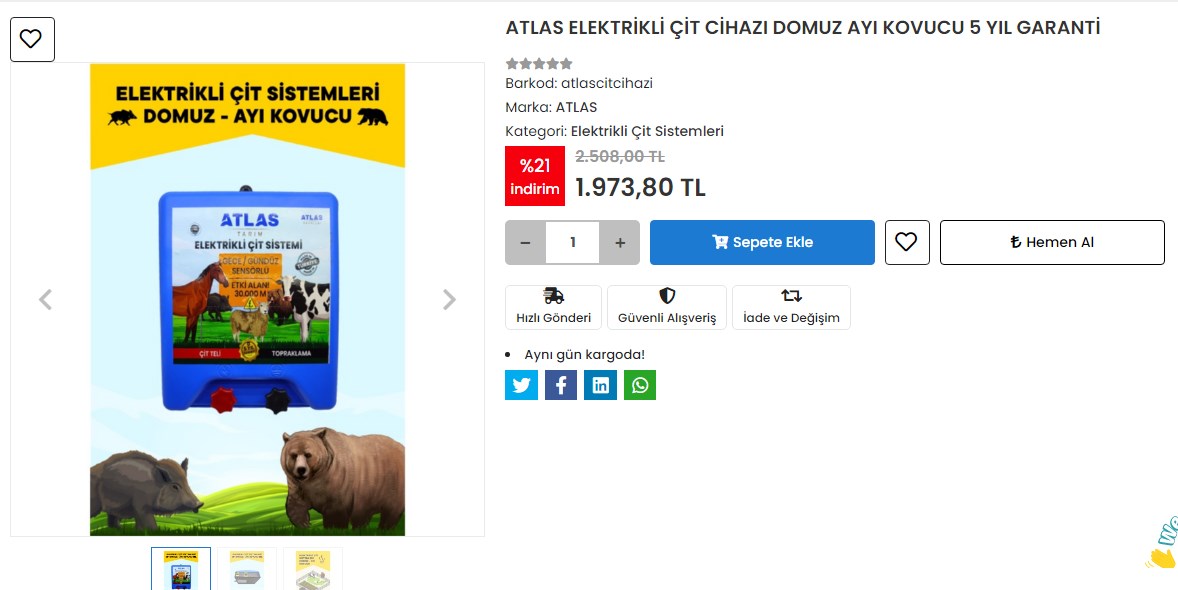Add product with Sepete Ekle button
The height and width of the screenshot is (590, 1178).
click(x=762, y=242)
